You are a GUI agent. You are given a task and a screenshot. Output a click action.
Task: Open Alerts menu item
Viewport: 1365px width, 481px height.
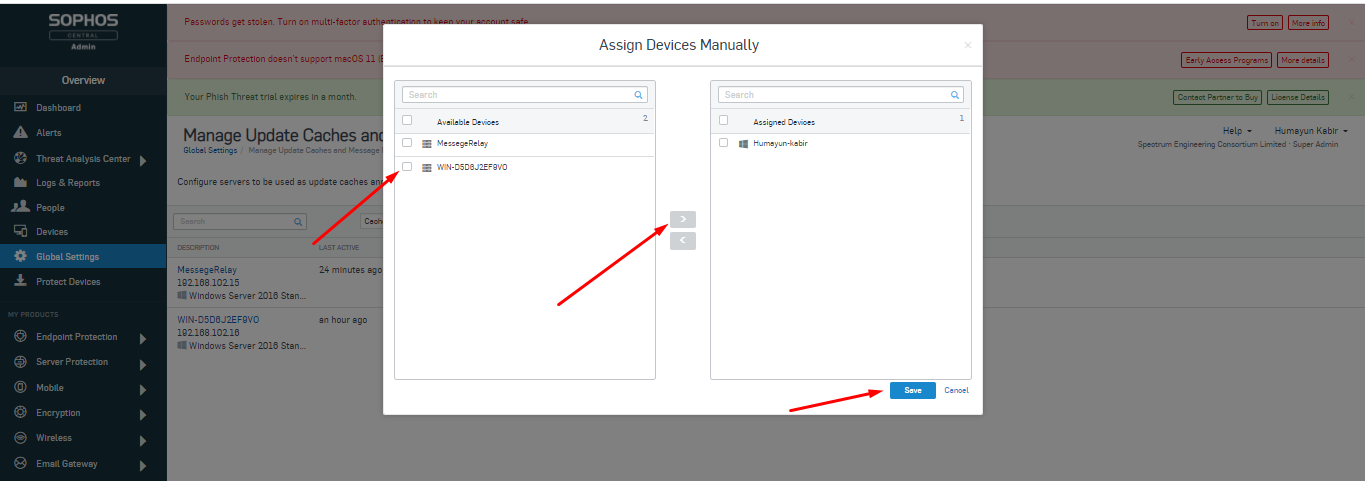click(x=49, y=132)
